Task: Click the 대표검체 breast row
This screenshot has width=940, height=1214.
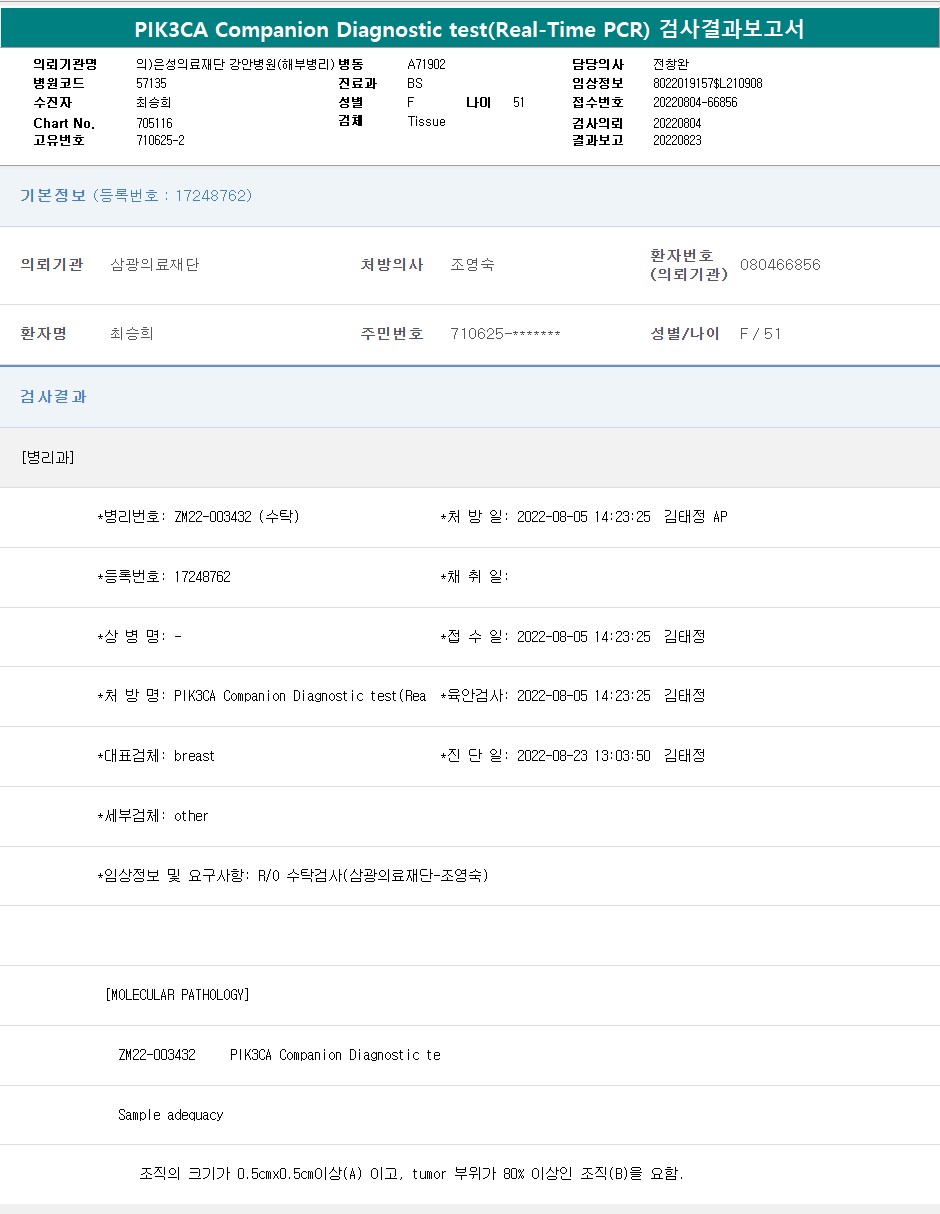Action: point(156,756)
